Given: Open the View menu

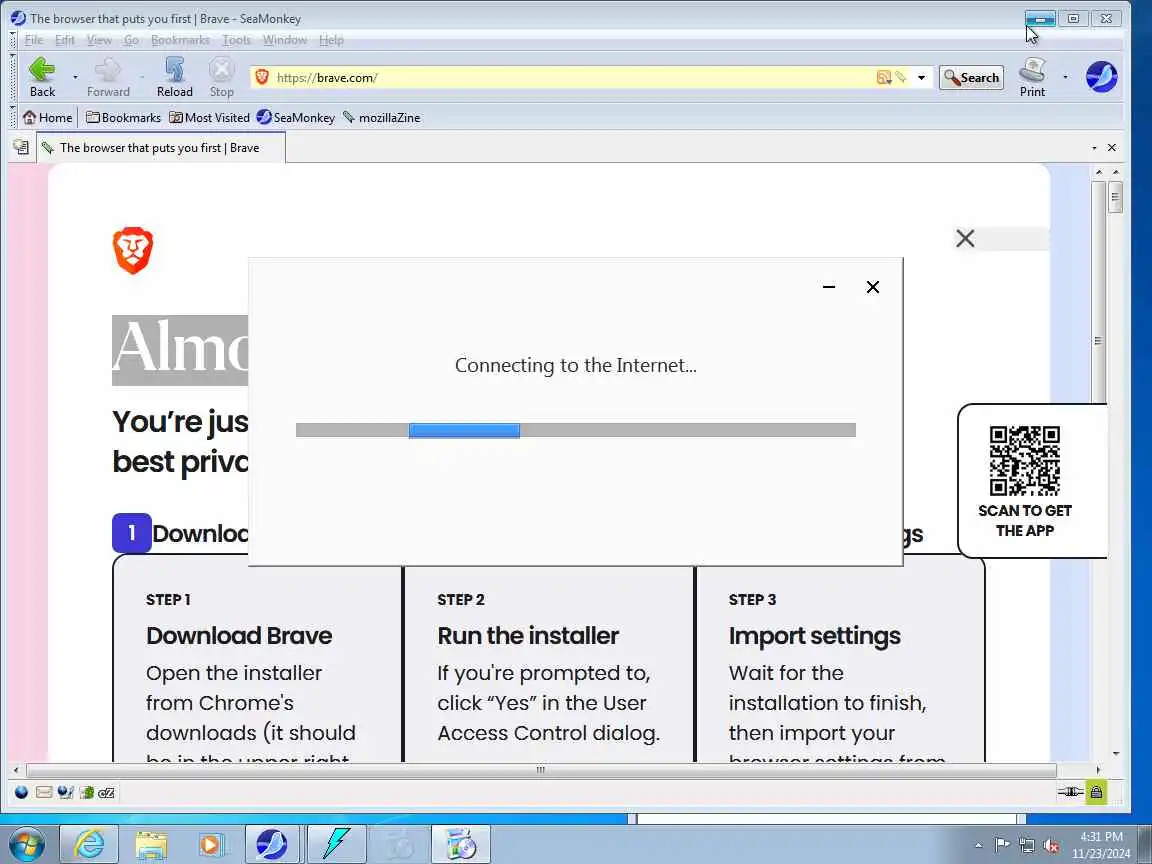Looking at the screenshot, I should click(99, 40).
